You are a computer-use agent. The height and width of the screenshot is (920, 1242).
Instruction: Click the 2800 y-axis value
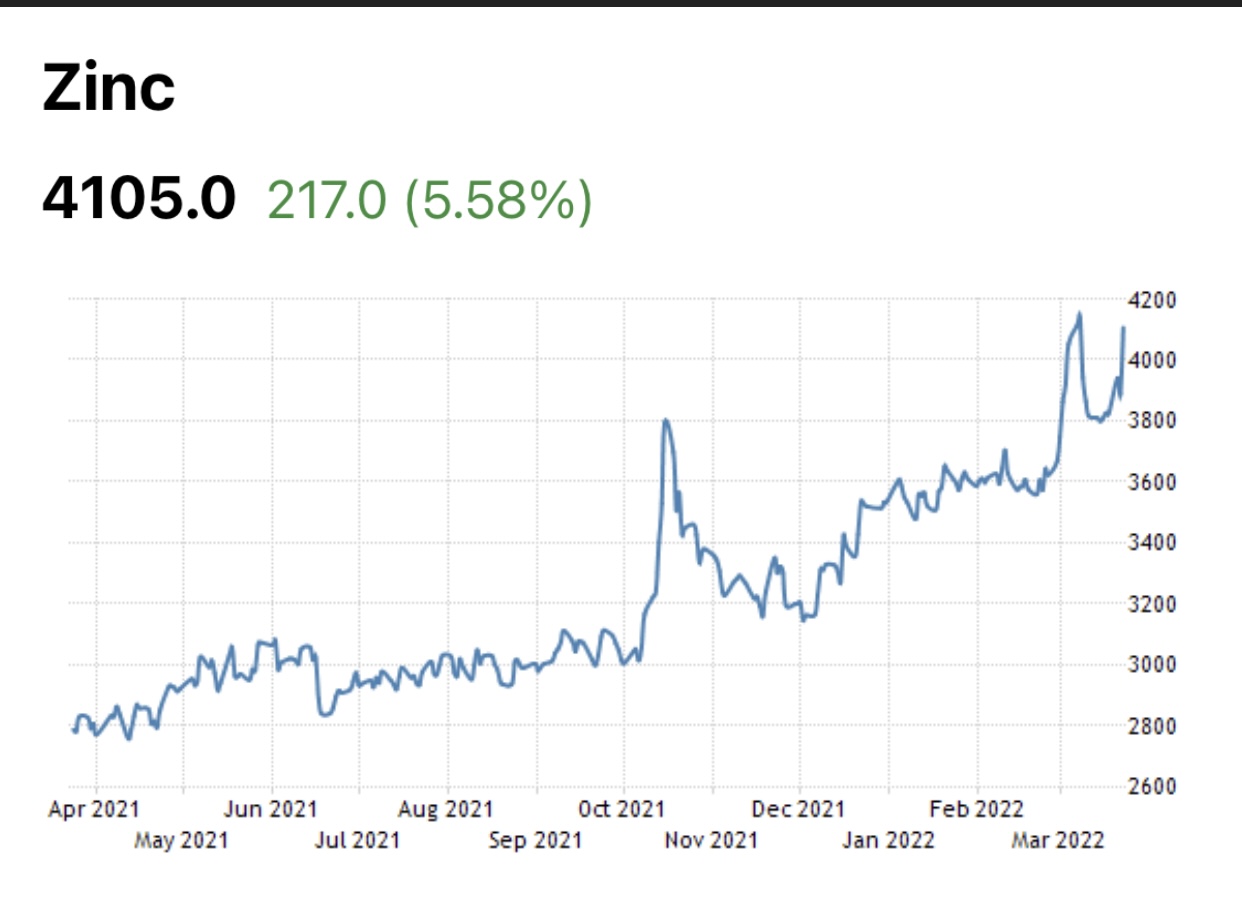tap(1152, 726)
